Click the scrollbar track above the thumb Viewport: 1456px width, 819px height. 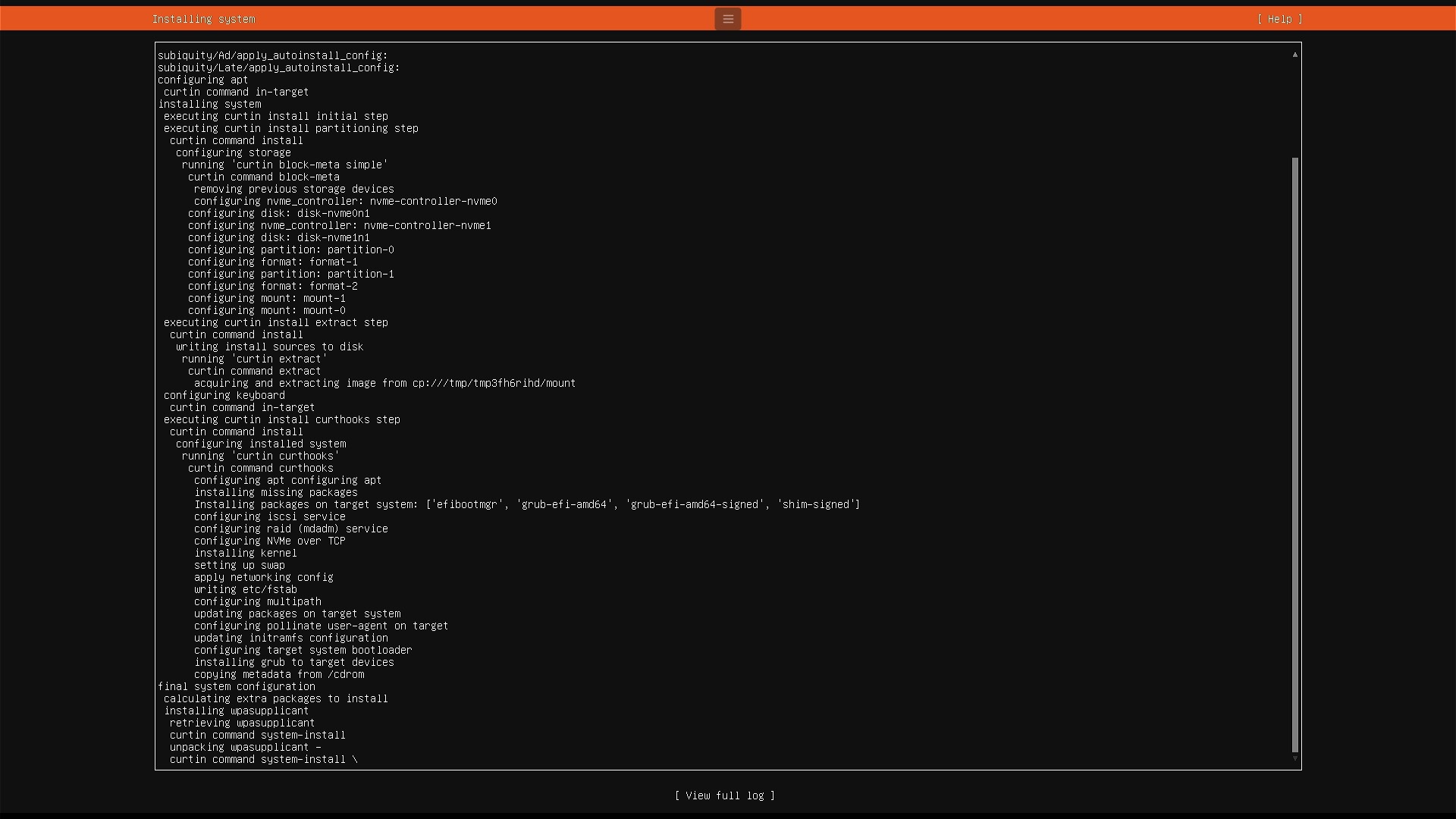pyautogui.click(x=1294, y=106)
